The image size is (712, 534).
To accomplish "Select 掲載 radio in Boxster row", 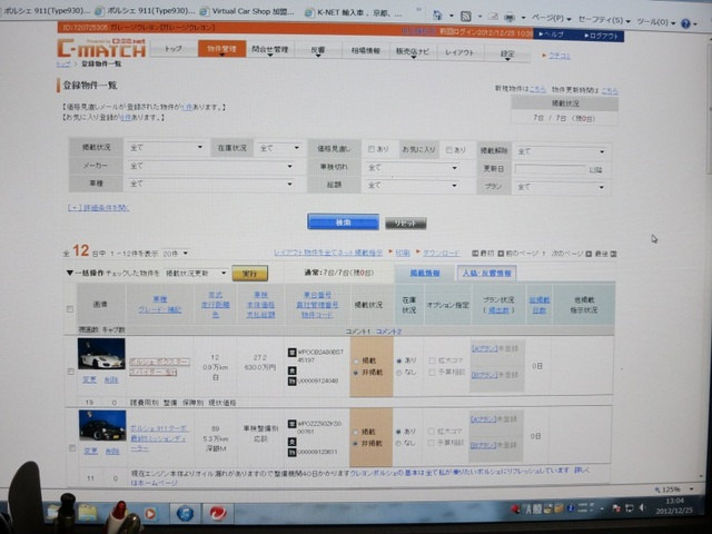I will point(356,361).
